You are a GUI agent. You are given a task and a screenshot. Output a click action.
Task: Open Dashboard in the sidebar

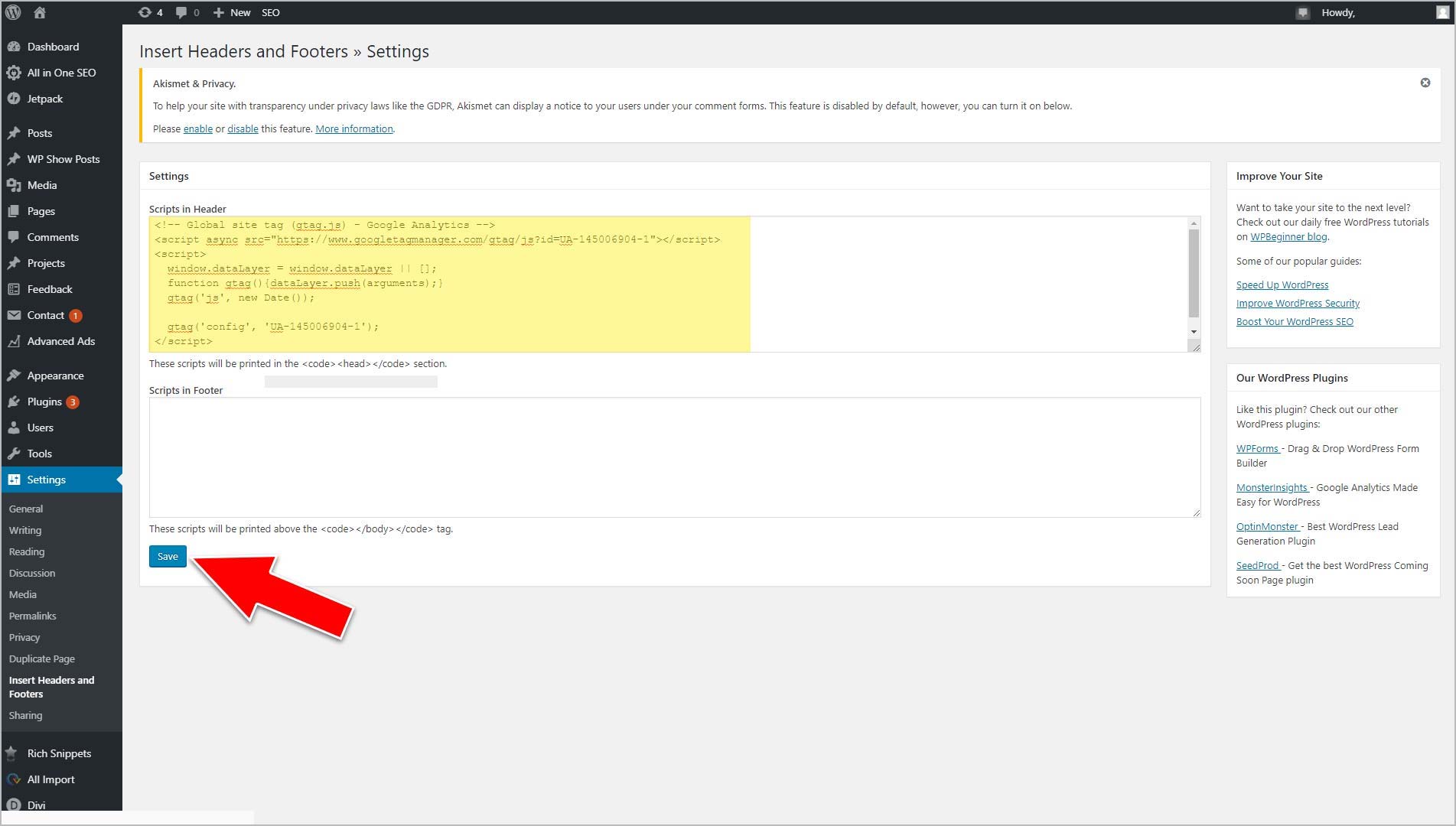61,47
